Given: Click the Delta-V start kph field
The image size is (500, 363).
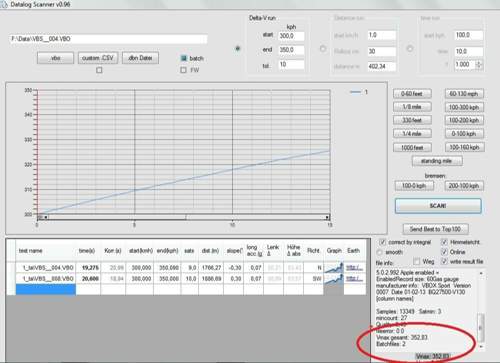Looking at the screenshot, I should 291,36.
